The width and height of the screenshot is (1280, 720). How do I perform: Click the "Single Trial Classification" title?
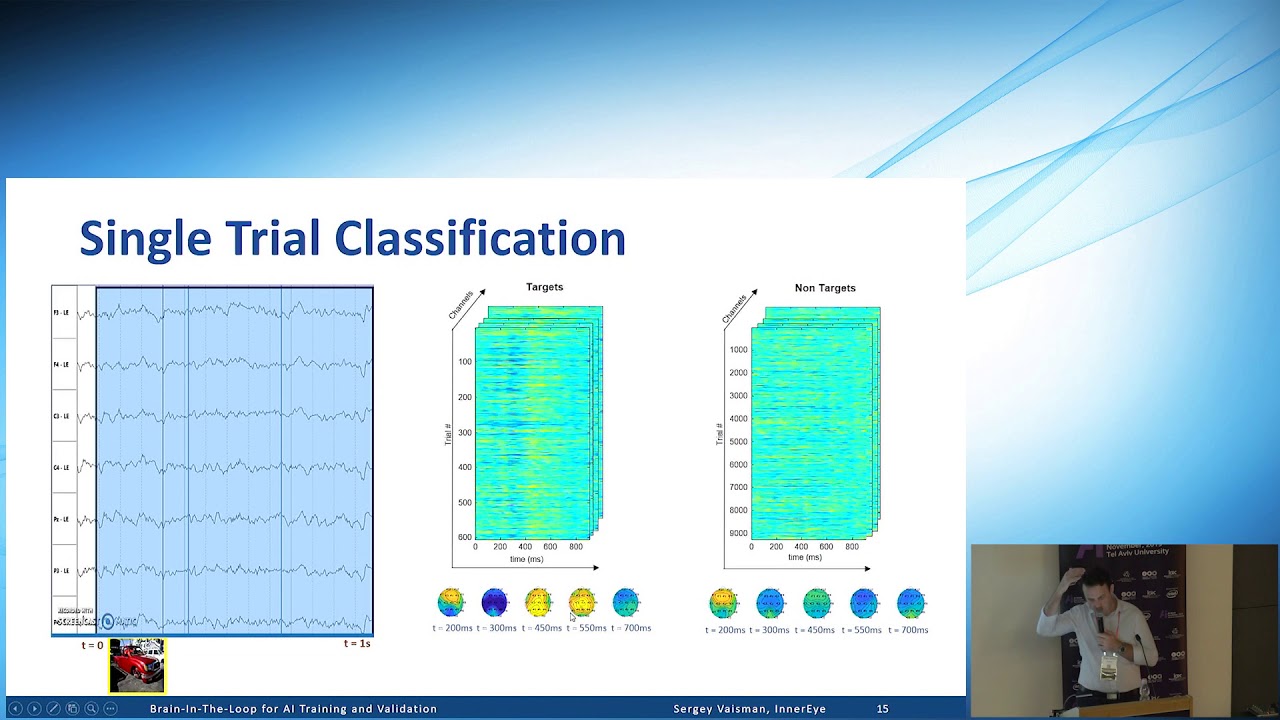352,239
